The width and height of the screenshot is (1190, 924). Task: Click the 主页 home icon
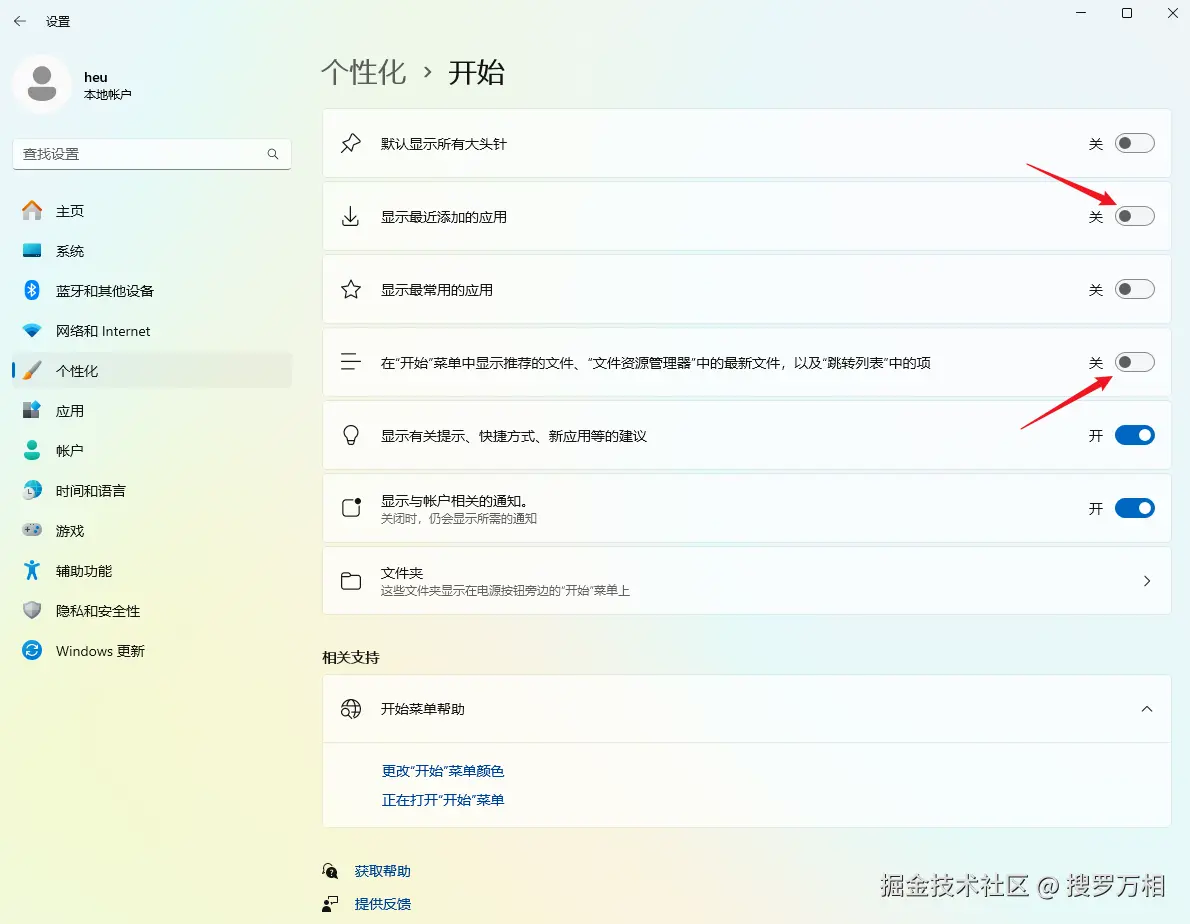tap(32, 210)
